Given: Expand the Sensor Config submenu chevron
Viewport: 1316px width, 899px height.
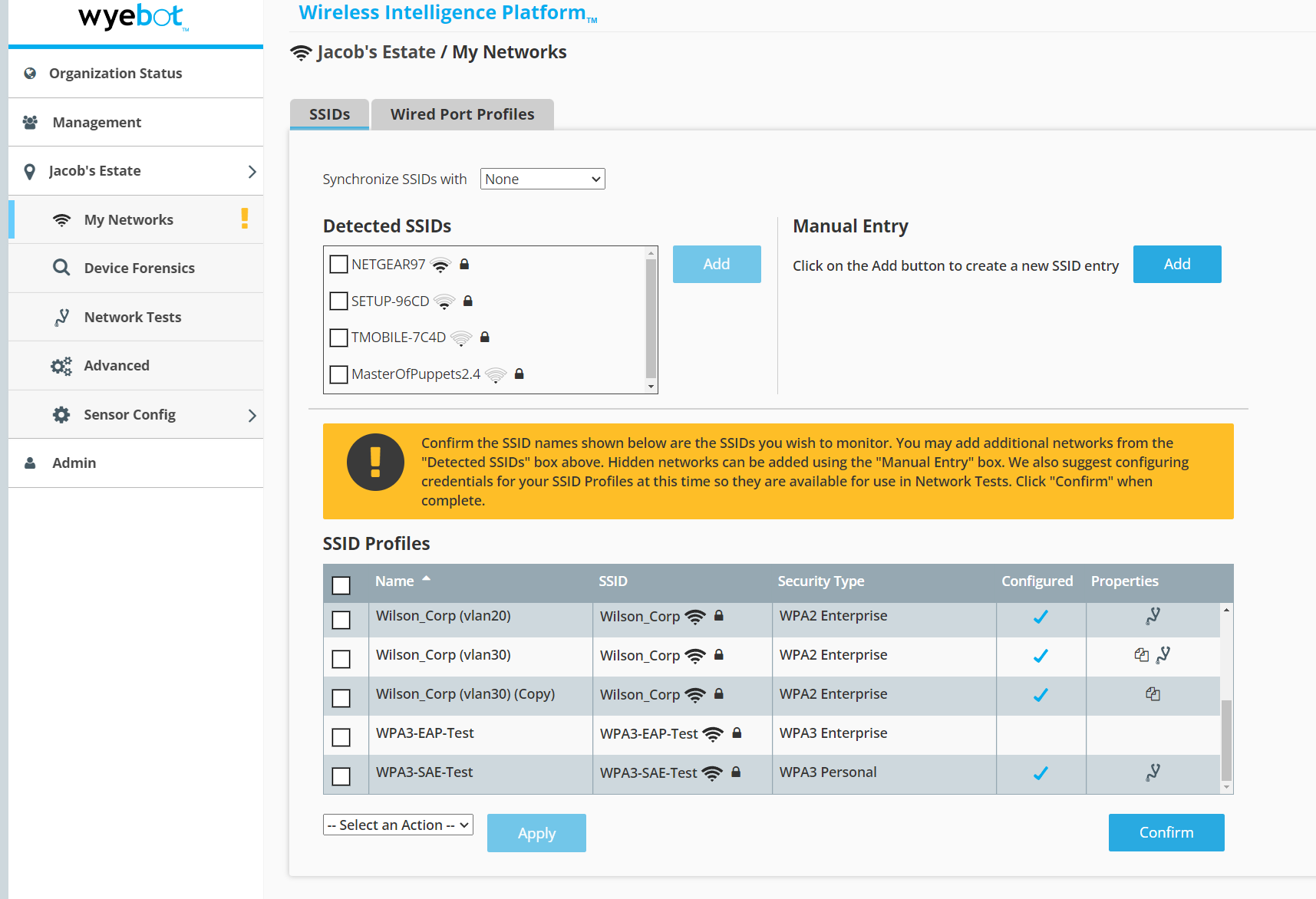Looking at the screenshot, I should click(x=252, y=415).
